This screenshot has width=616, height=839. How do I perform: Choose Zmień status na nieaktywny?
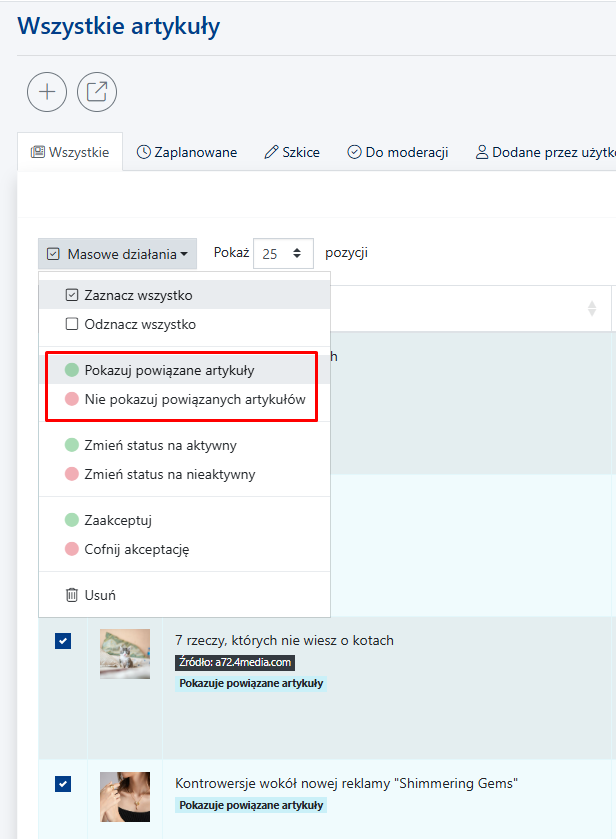pos(169,474)
